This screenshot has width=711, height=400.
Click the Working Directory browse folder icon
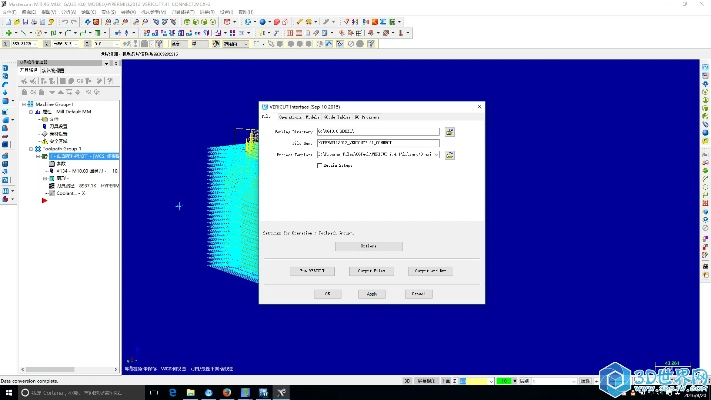(450, 131)
